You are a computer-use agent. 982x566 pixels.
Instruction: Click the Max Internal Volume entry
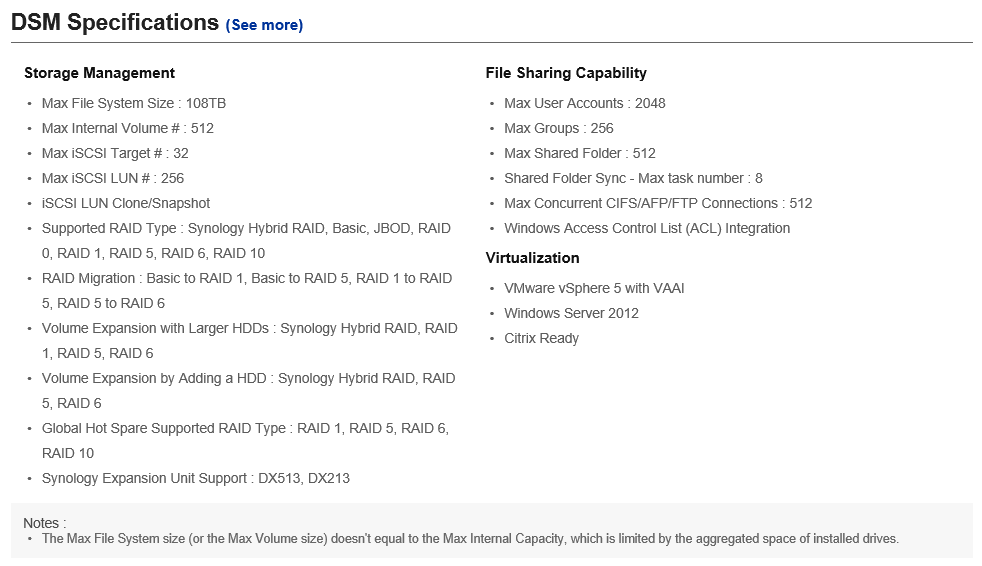(x=128, y=128)
